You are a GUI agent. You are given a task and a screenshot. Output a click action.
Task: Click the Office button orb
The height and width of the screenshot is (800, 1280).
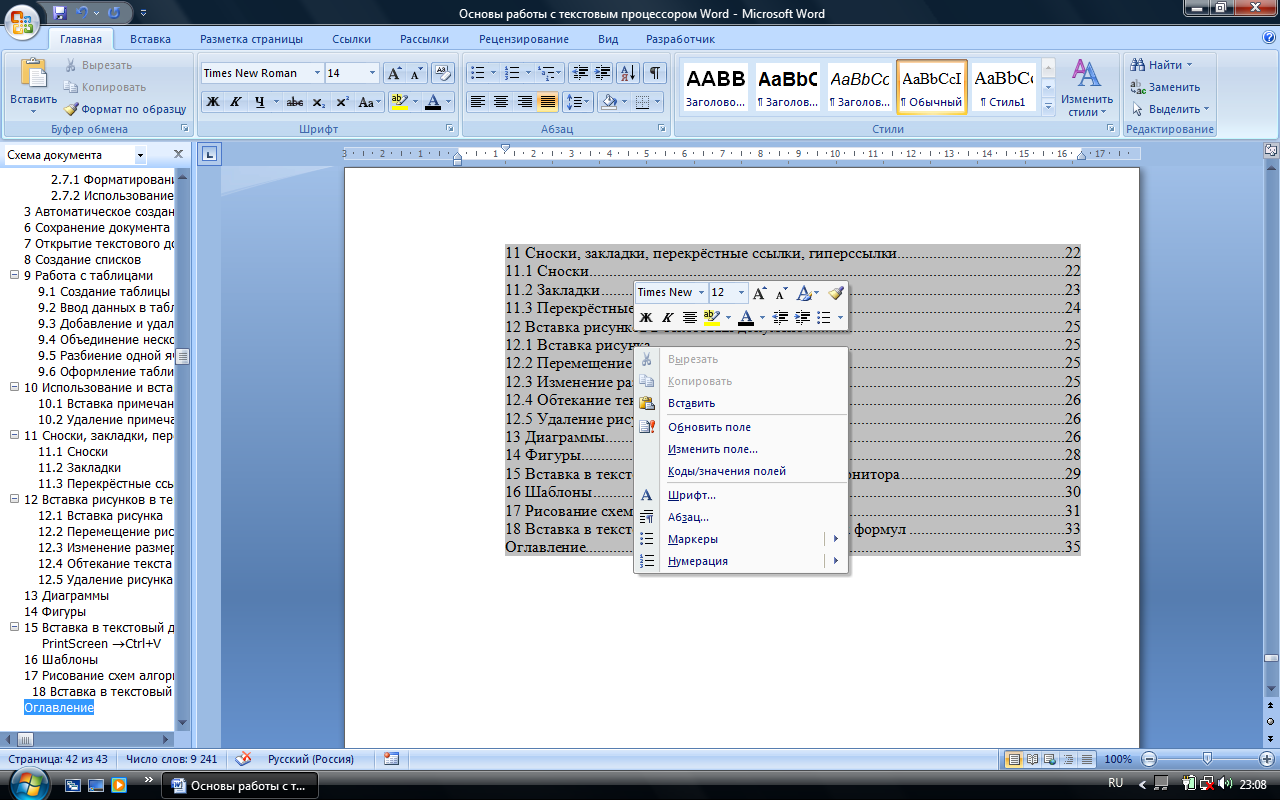click(x=21, y=20)
